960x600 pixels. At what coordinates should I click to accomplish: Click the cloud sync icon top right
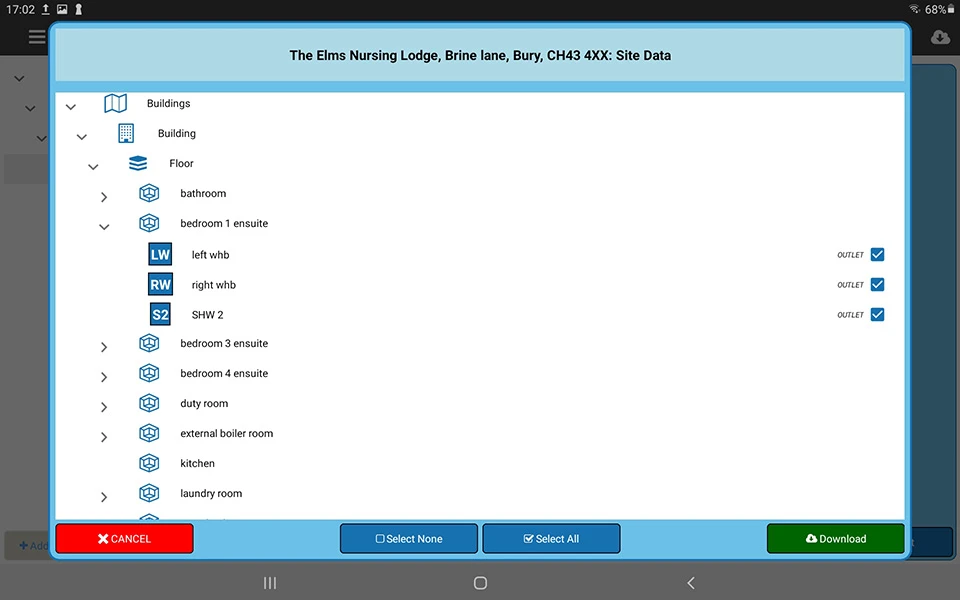pyautogui.click(x=940, y=36)
